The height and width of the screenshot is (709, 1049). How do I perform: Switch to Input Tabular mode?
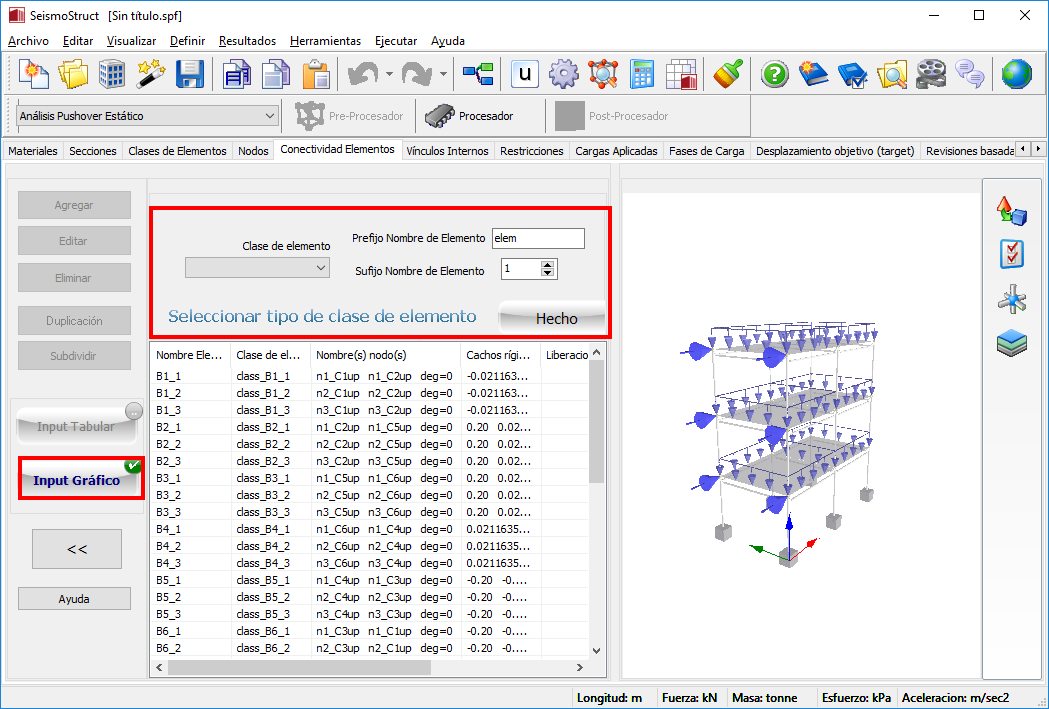(77, 427)
